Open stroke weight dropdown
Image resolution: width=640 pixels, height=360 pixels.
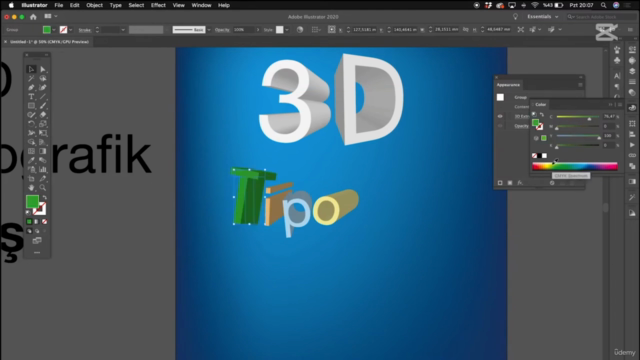(x=123, y=30)
